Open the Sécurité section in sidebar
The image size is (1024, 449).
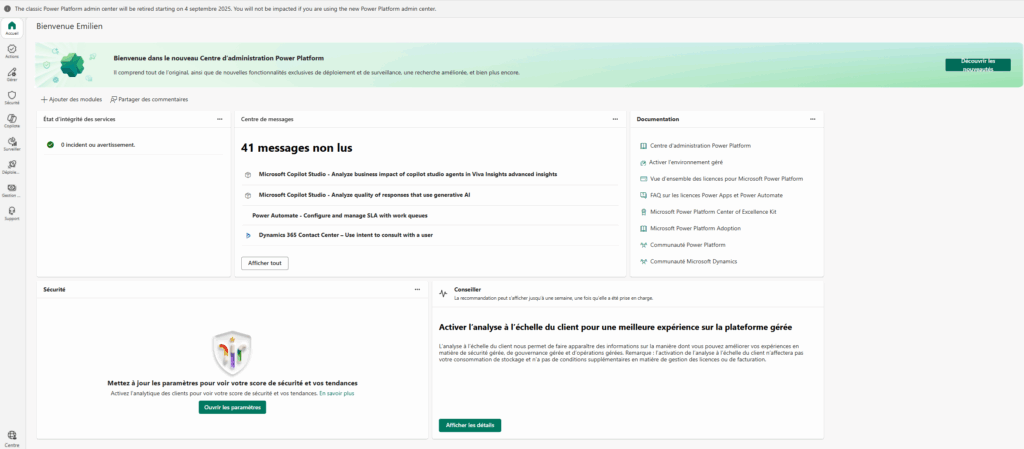pos(12,98)
